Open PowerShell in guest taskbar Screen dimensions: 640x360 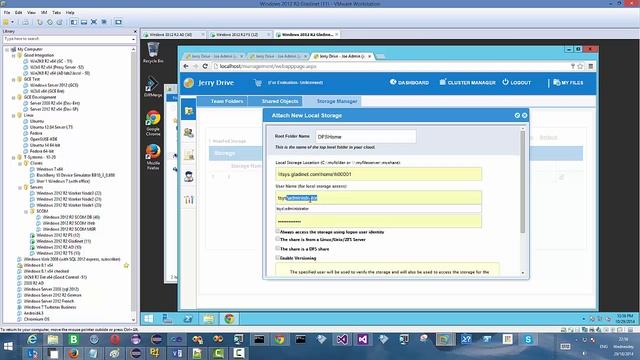pos(188,319)
